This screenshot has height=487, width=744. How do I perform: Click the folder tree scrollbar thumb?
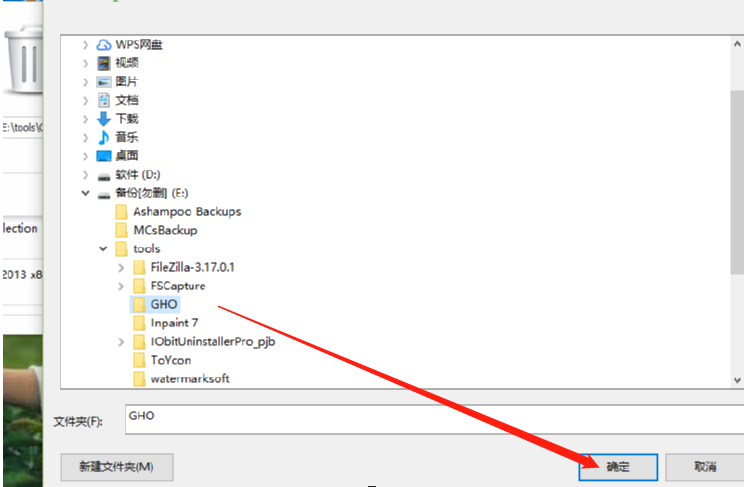737,182
